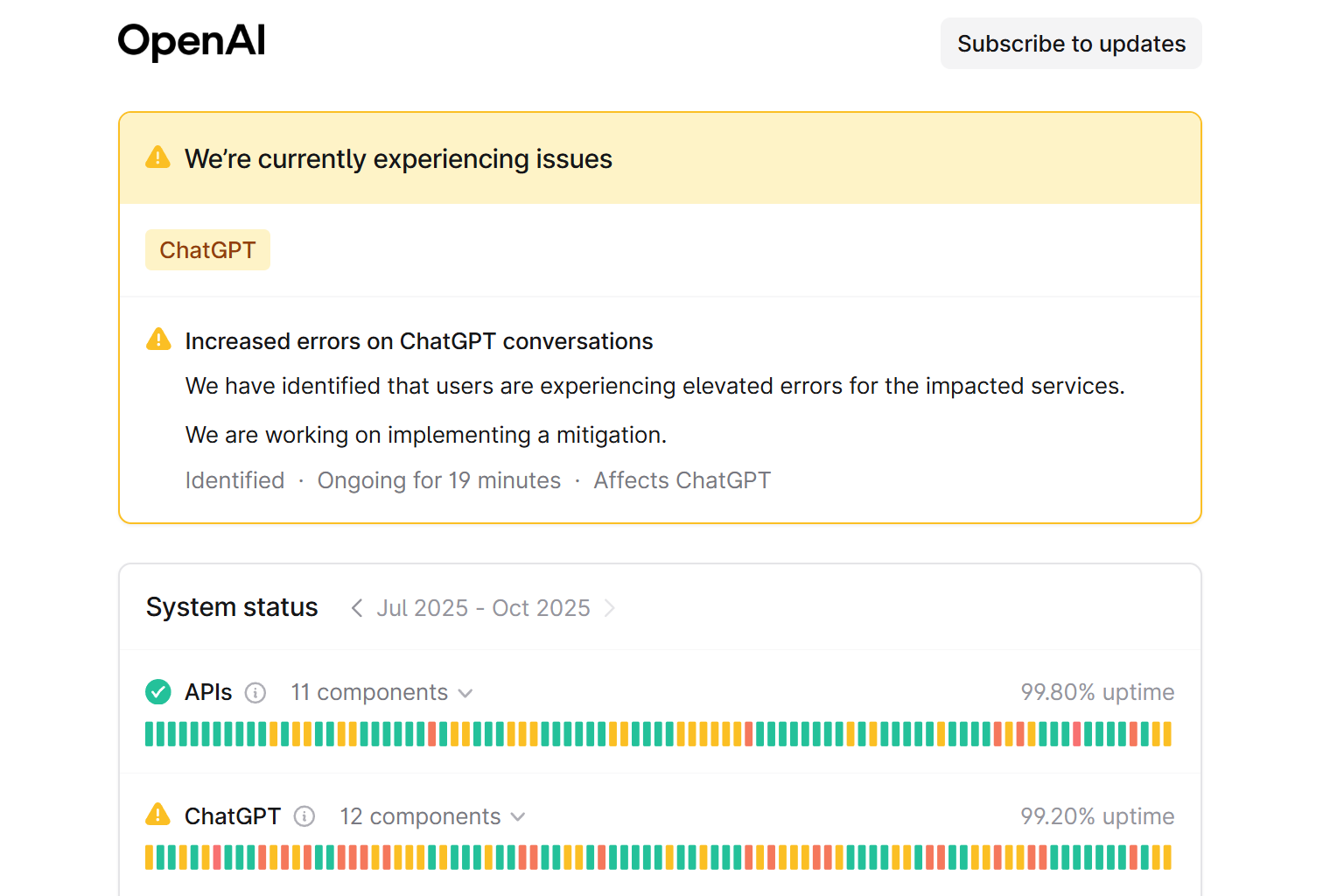
Task: Open the Increased errors on ChatGPT conversations incident
Action: pyautogui.click(x=419, y=341)
